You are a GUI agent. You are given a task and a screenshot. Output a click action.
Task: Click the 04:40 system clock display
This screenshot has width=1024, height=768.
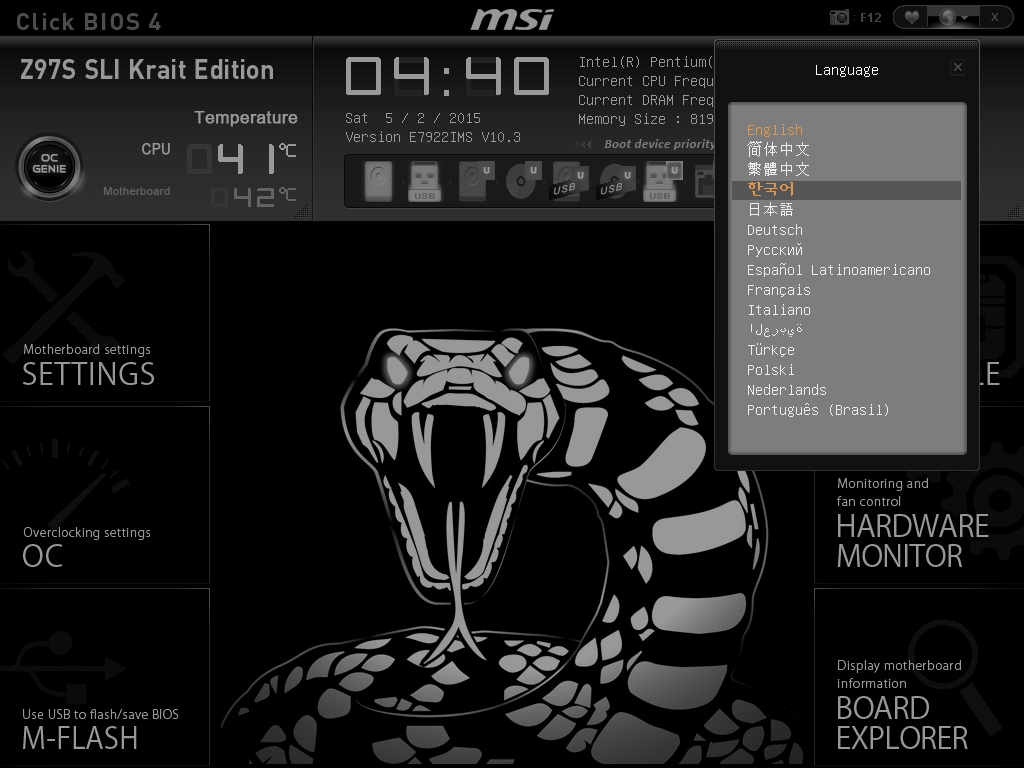(447, 76)
